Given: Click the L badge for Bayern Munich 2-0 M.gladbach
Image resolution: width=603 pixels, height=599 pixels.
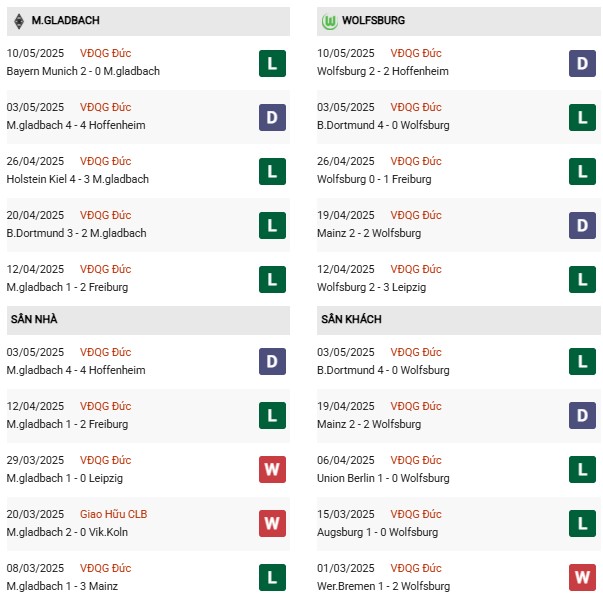Looking at the screenshot, I should coord(272,63).
